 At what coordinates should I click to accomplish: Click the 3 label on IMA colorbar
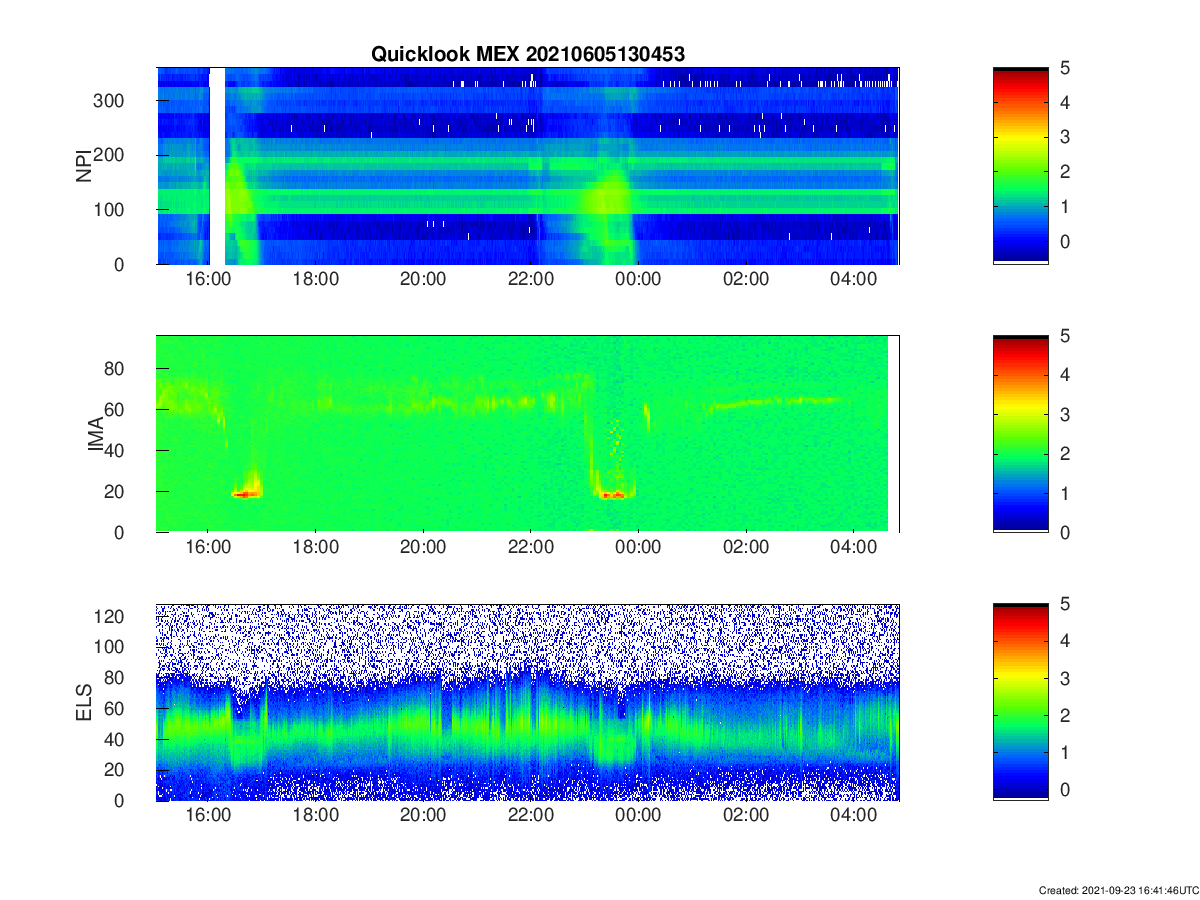coord(1065,414)
